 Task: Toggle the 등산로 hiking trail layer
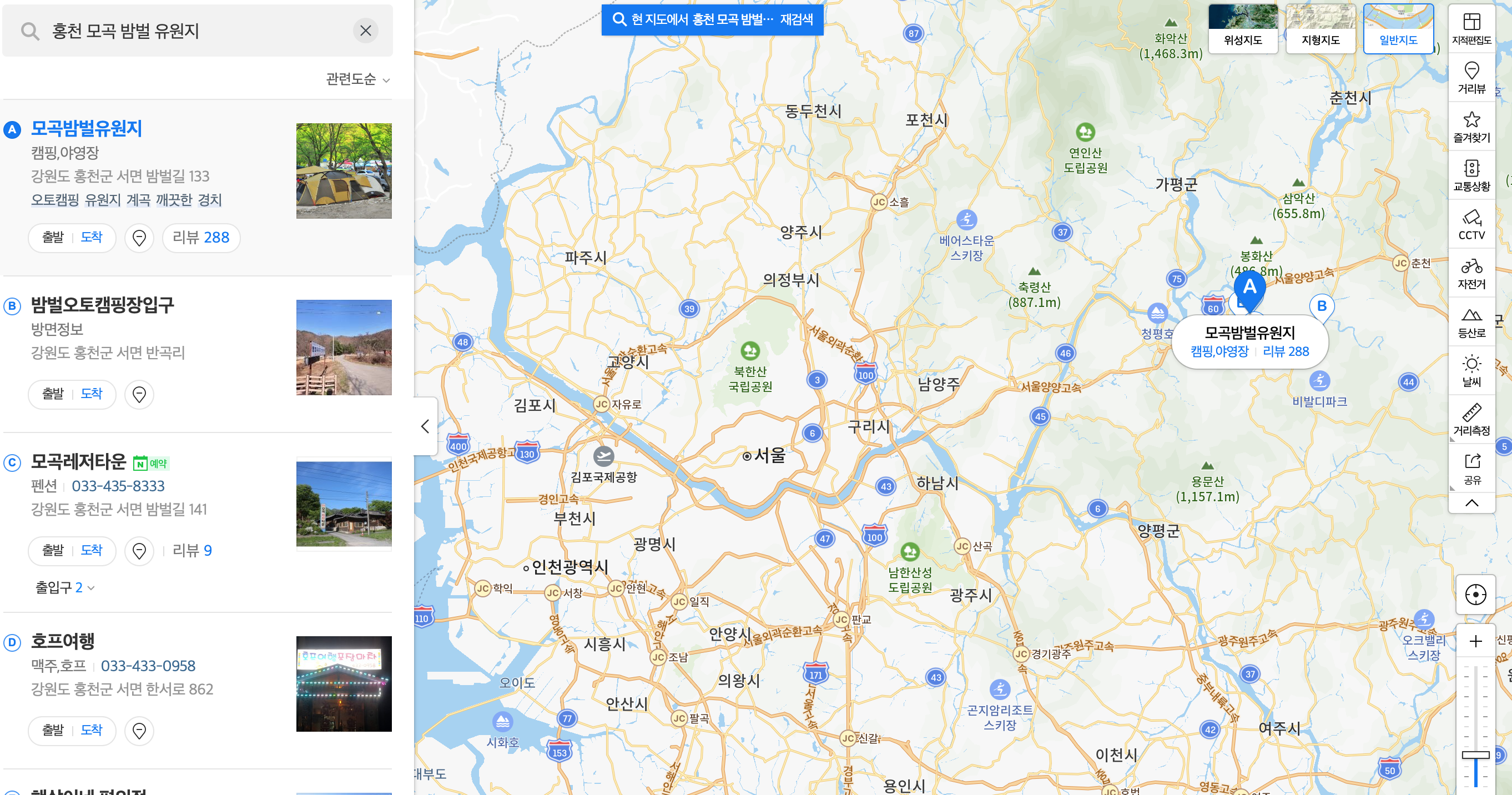pyautogui.click(x=1471, y=322)
